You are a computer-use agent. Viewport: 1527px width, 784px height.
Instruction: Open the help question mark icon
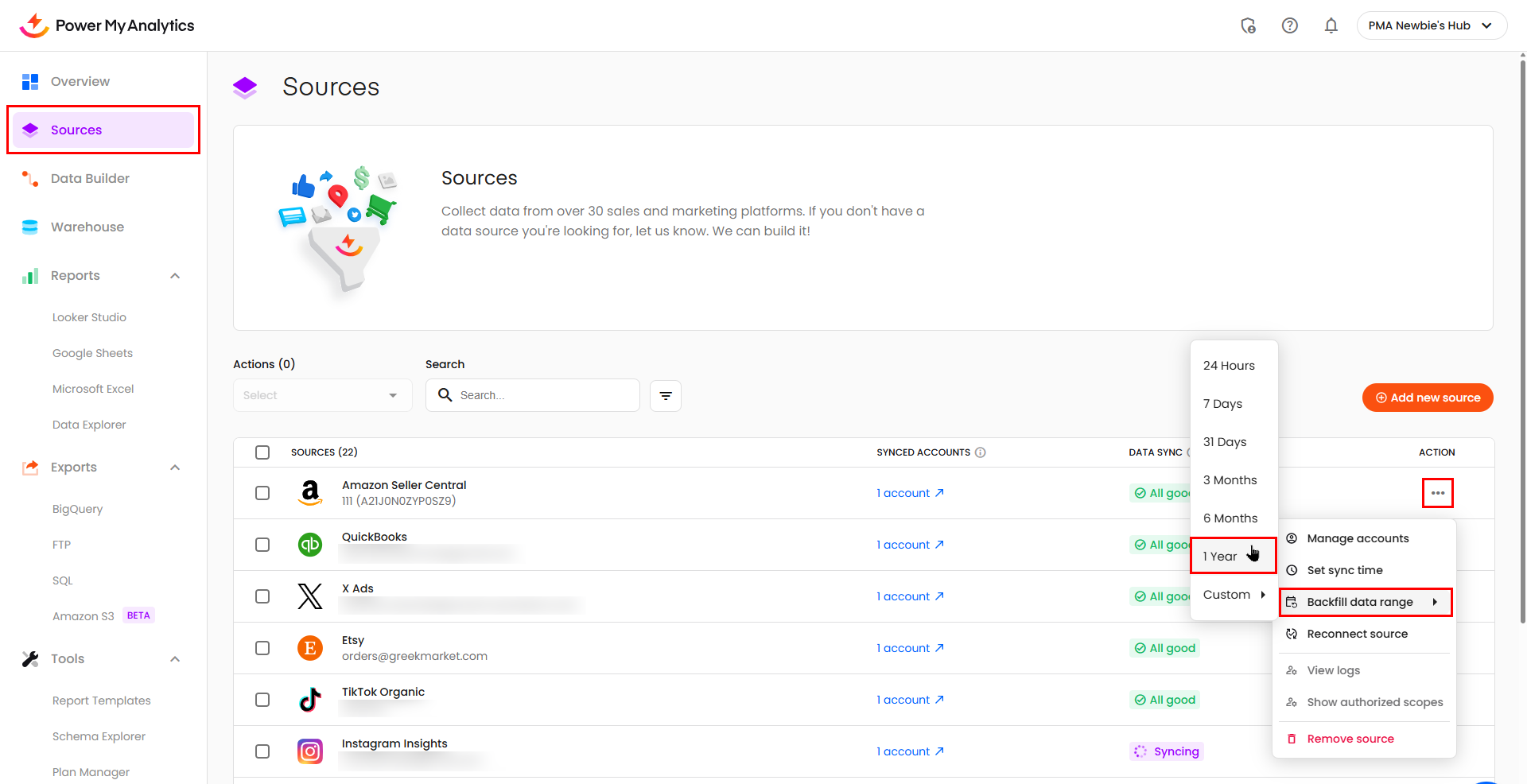click(x=1289, y=25)
